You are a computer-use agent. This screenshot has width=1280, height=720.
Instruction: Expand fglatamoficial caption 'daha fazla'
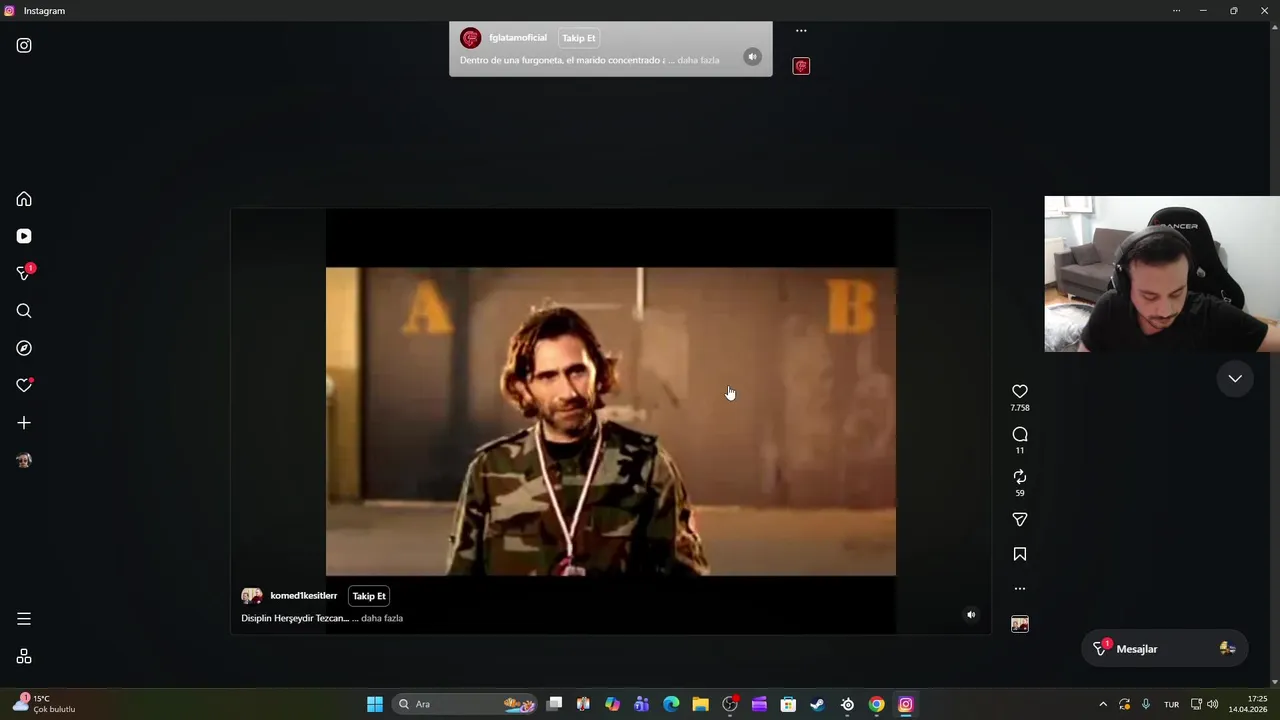pyautogui.click(x=698, y=60)
